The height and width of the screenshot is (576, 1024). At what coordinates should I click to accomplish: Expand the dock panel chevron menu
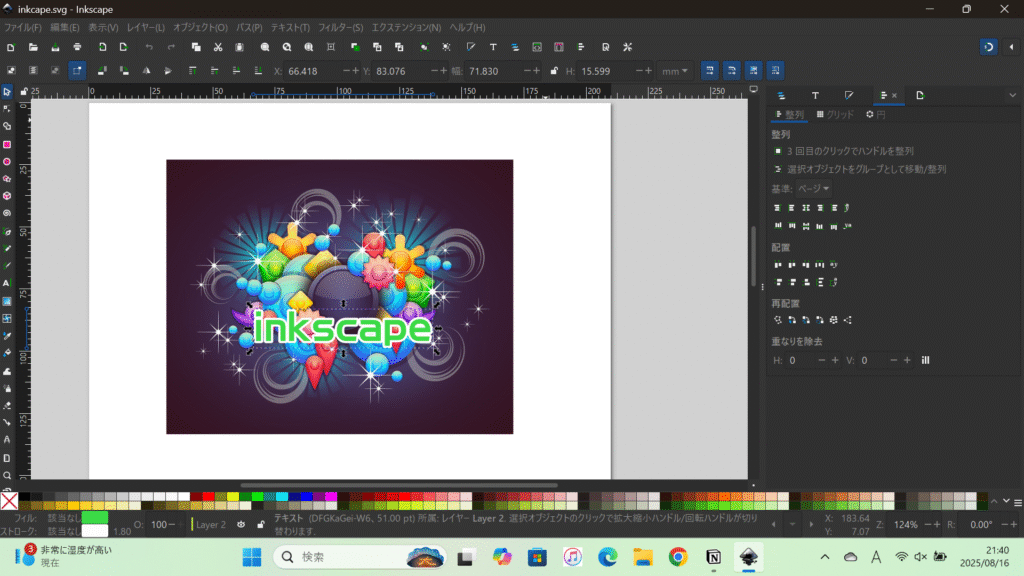[x=1012, y=95]
